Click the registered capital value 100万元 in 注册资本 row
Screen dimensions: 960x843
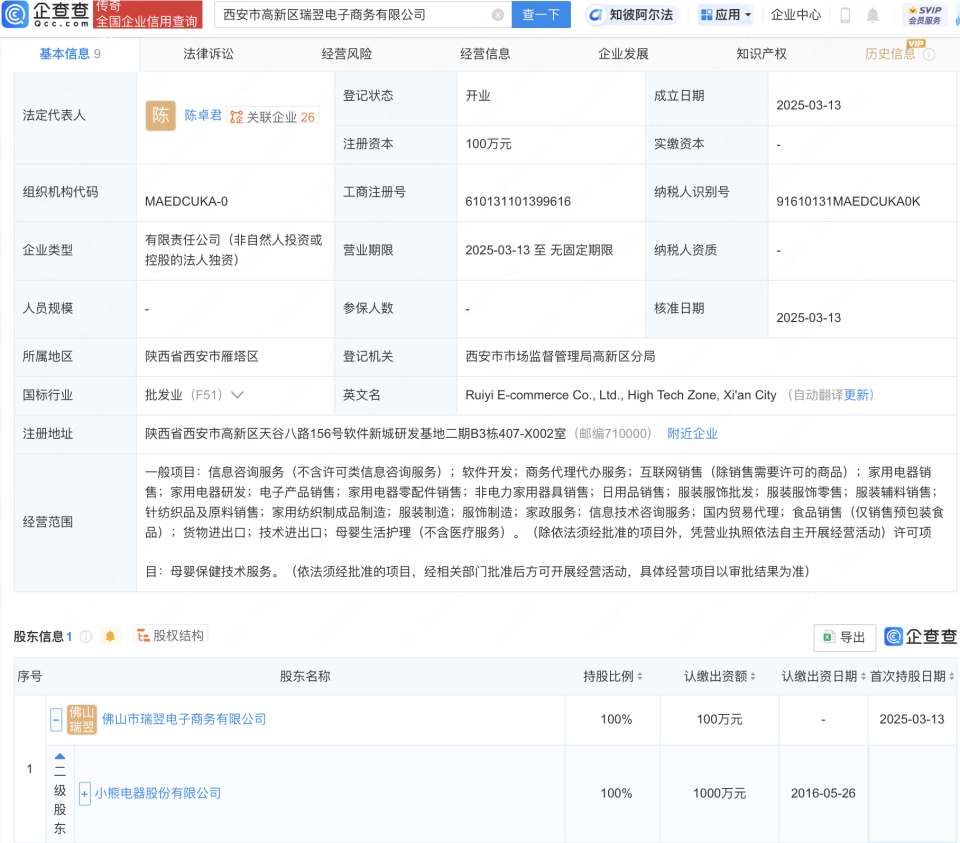(488, 144)
